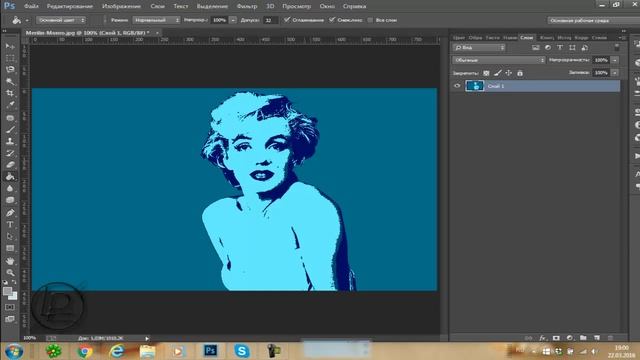
Task: Open the Изображение menu
Action: [121, 6]
